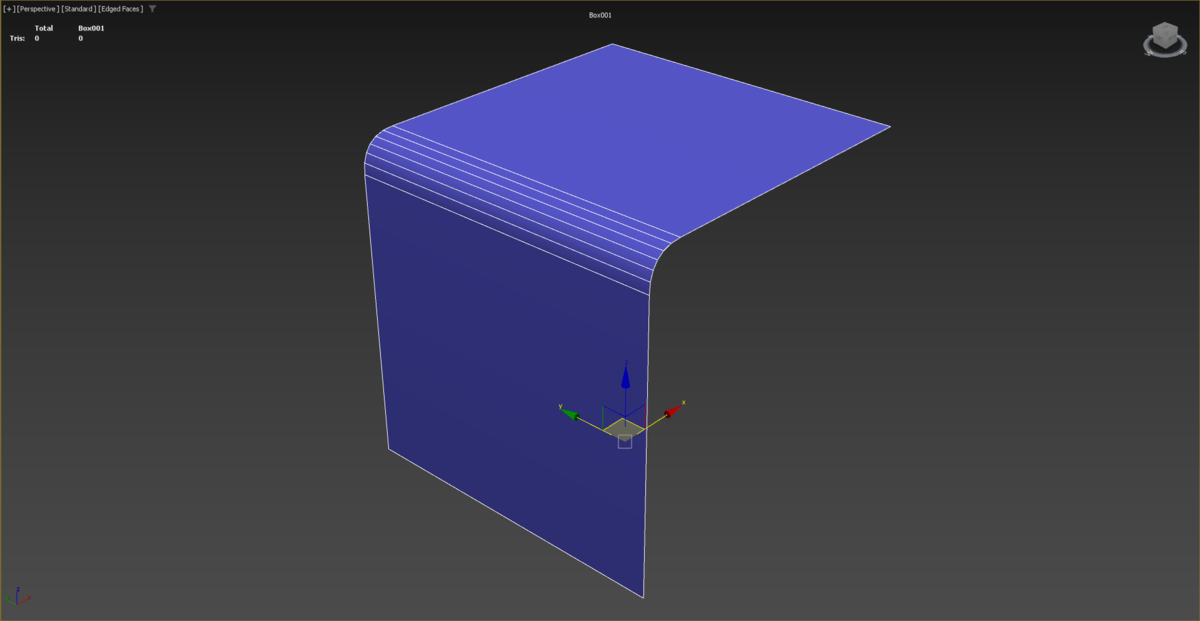Click the viewport filter funnel icon
The height and width of the screenshot is (621, 1200).
pos(152,8)
